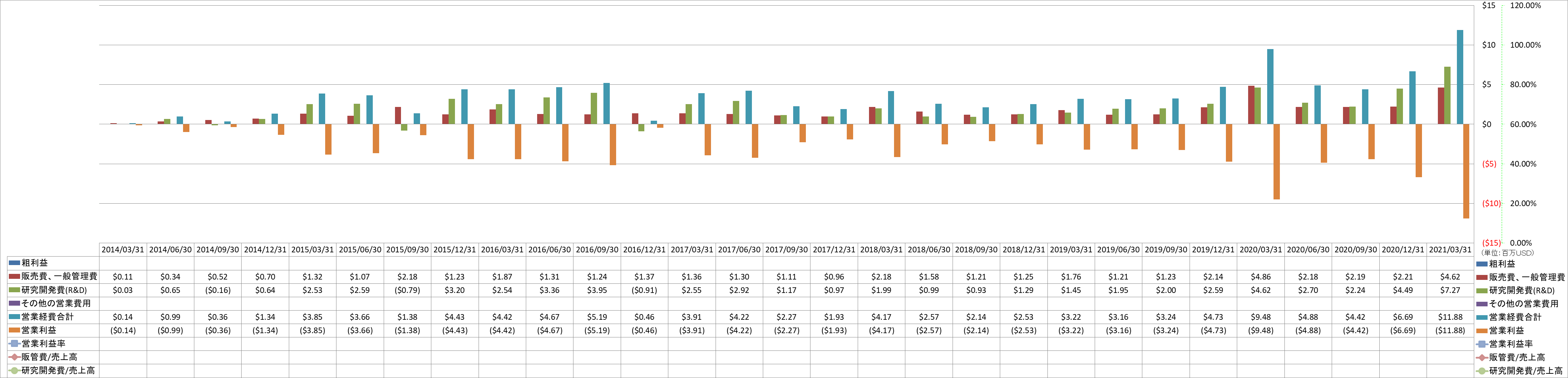
Task: Select the ($0.16) R&D cell
Action: [218, 290]
